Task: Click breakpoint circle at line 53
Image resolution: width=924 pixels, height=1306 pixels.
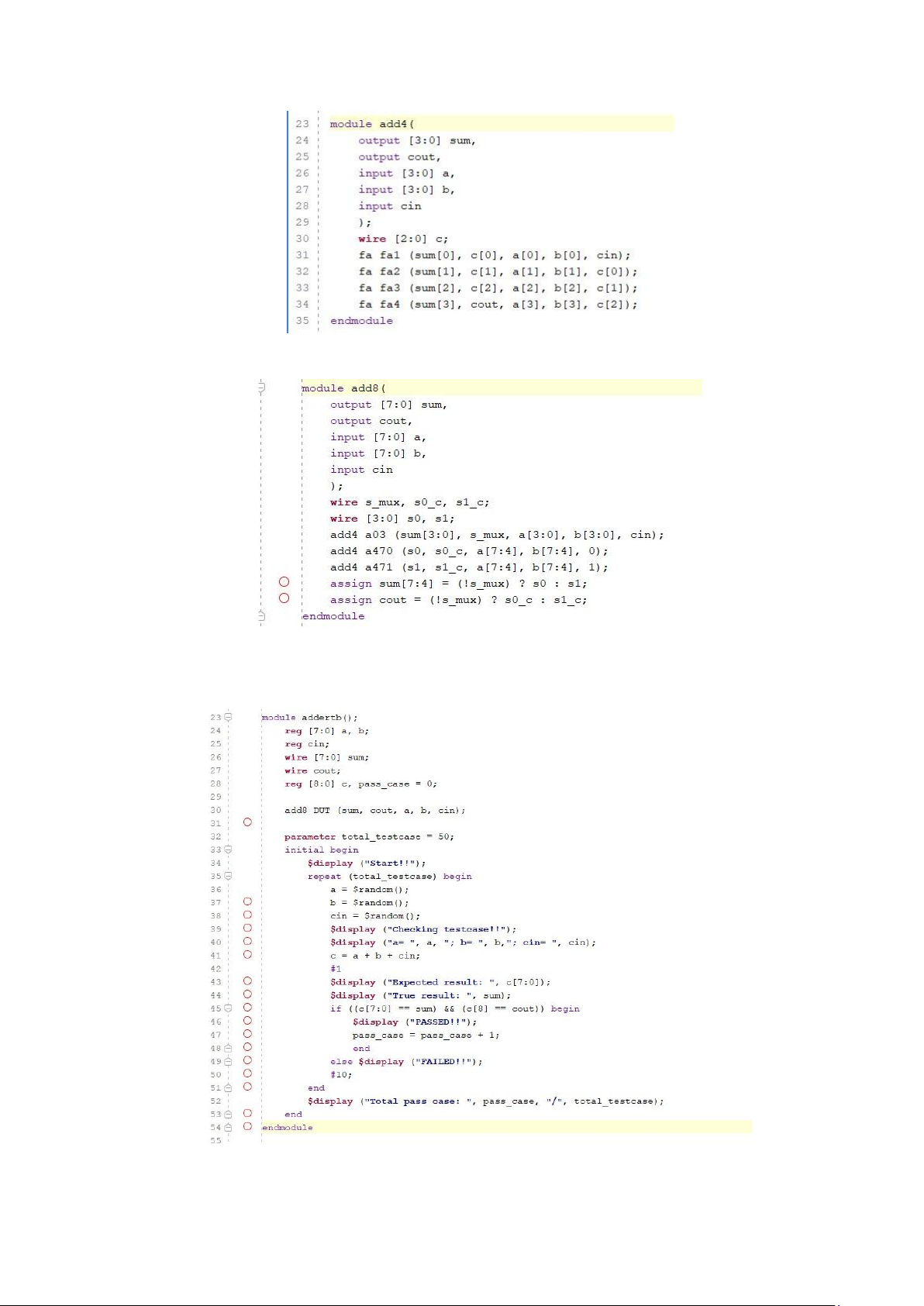Action: [247, 1113]
